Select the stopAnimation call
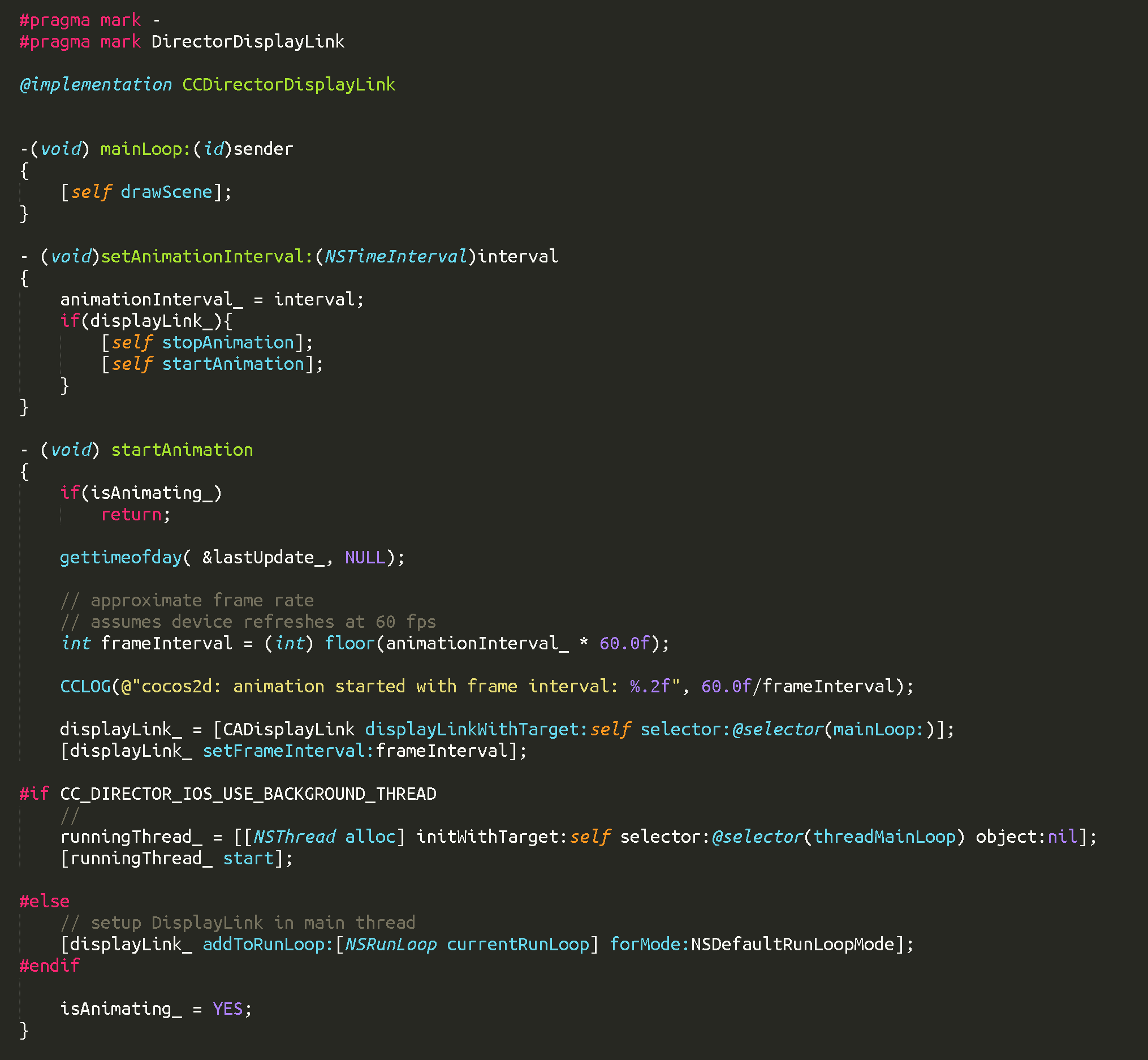 tap(228, 342)
